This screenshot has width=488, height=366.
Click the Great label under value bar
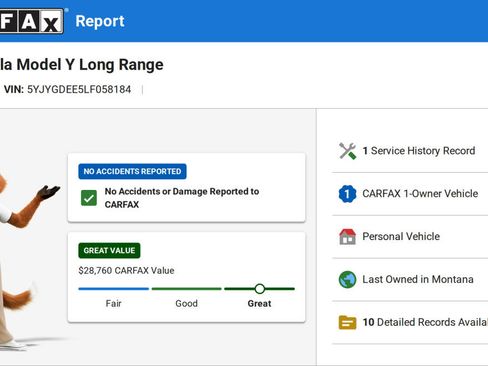(x=259, y=304)
